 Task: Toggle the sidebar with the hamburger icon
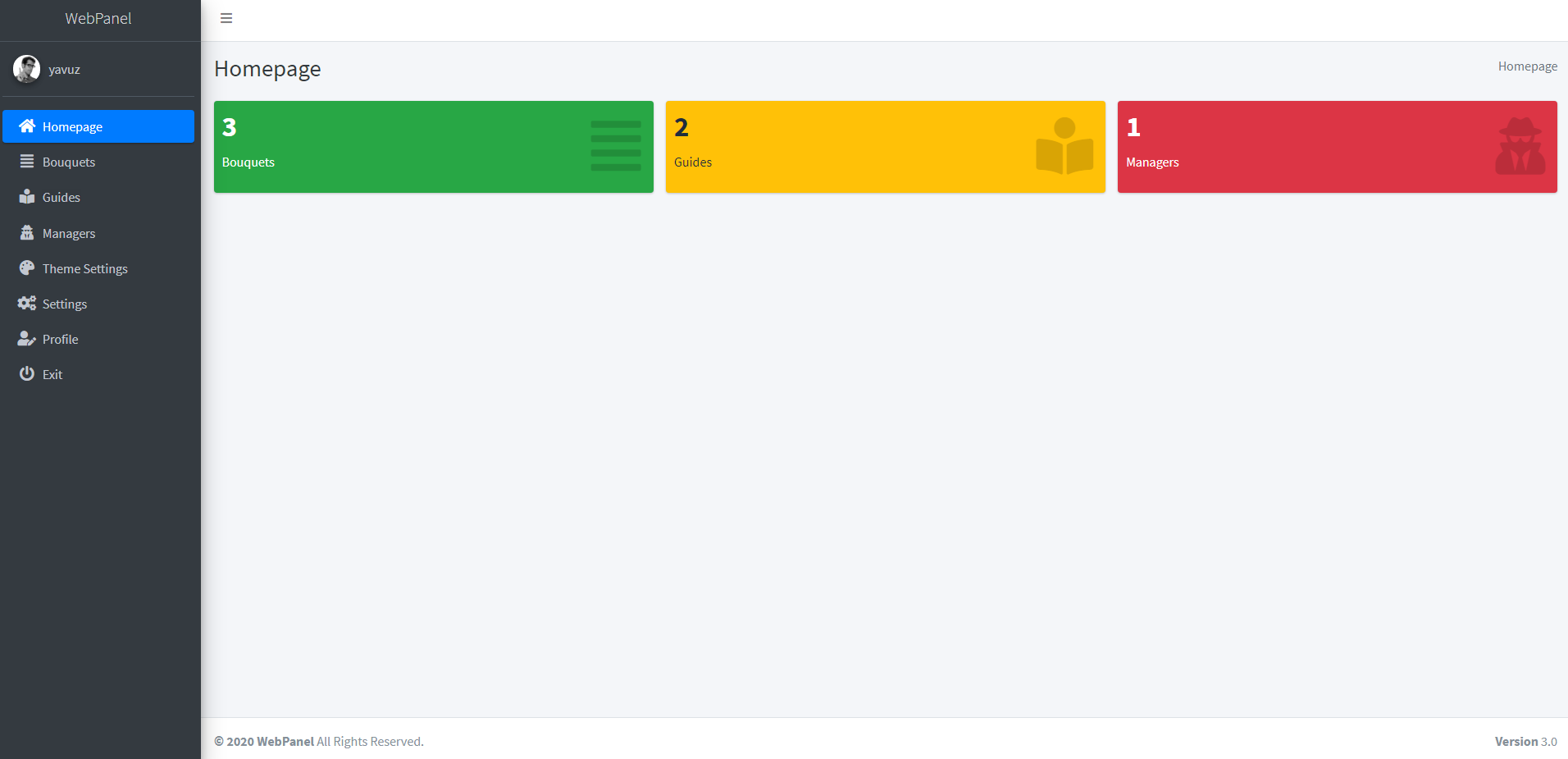(226, 18)
